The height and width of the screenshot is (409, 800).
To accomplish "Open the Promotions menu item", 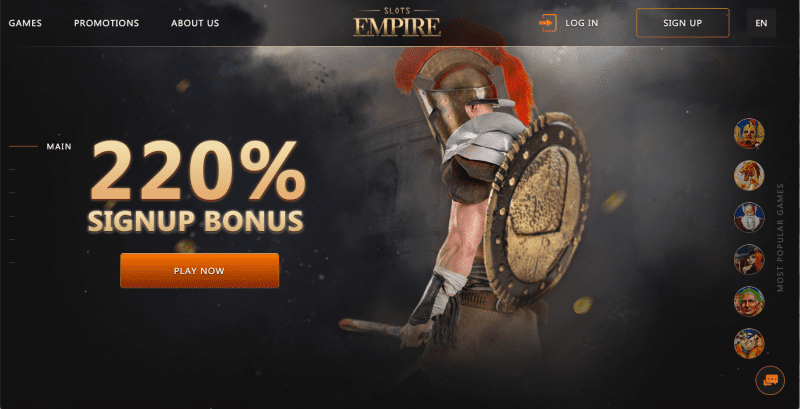I will (x=106, y=23).
